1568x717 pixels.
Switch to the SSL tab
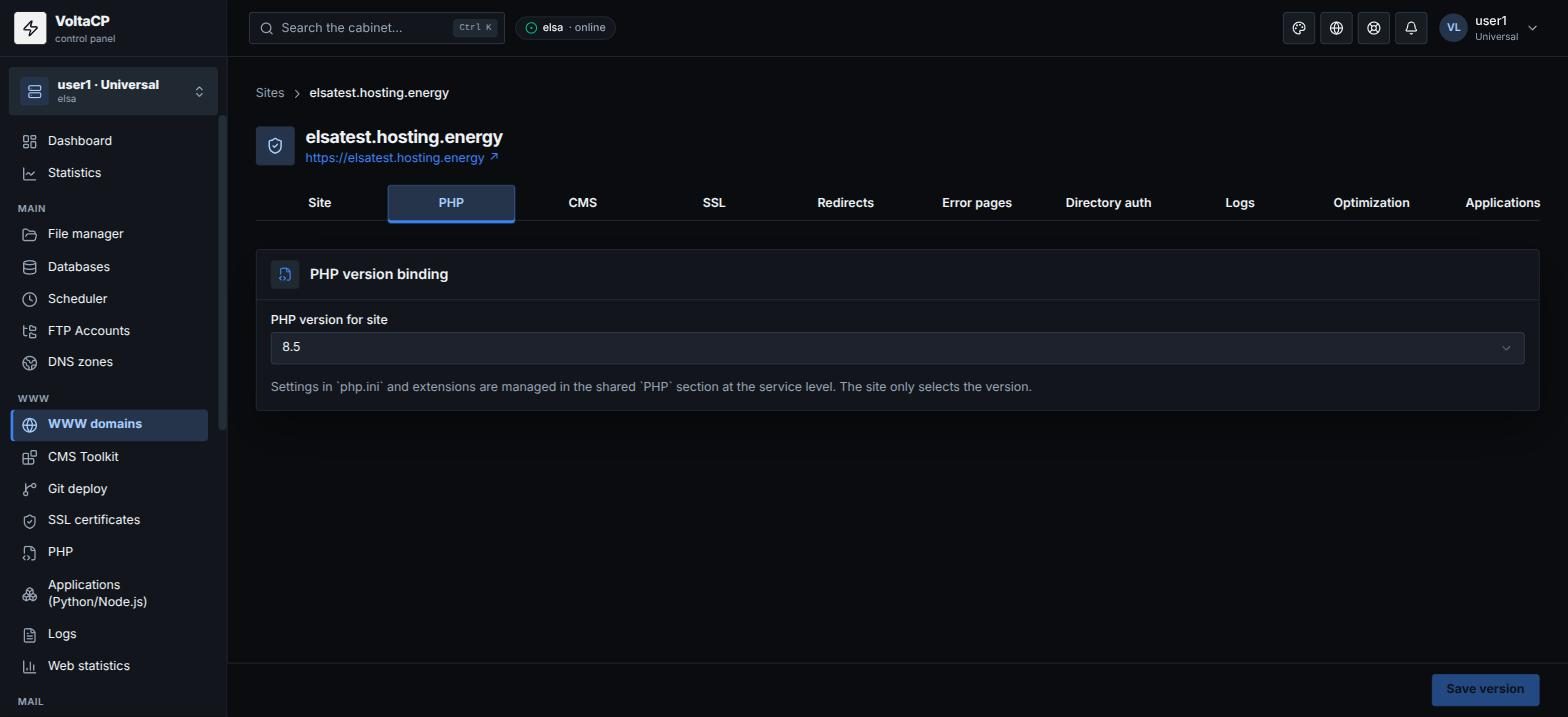[x=714, y=203]
